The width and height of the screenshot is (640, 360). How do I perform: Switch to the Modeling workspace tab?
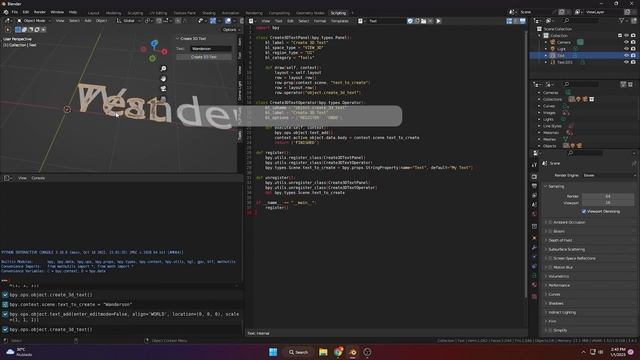[113, 13]
